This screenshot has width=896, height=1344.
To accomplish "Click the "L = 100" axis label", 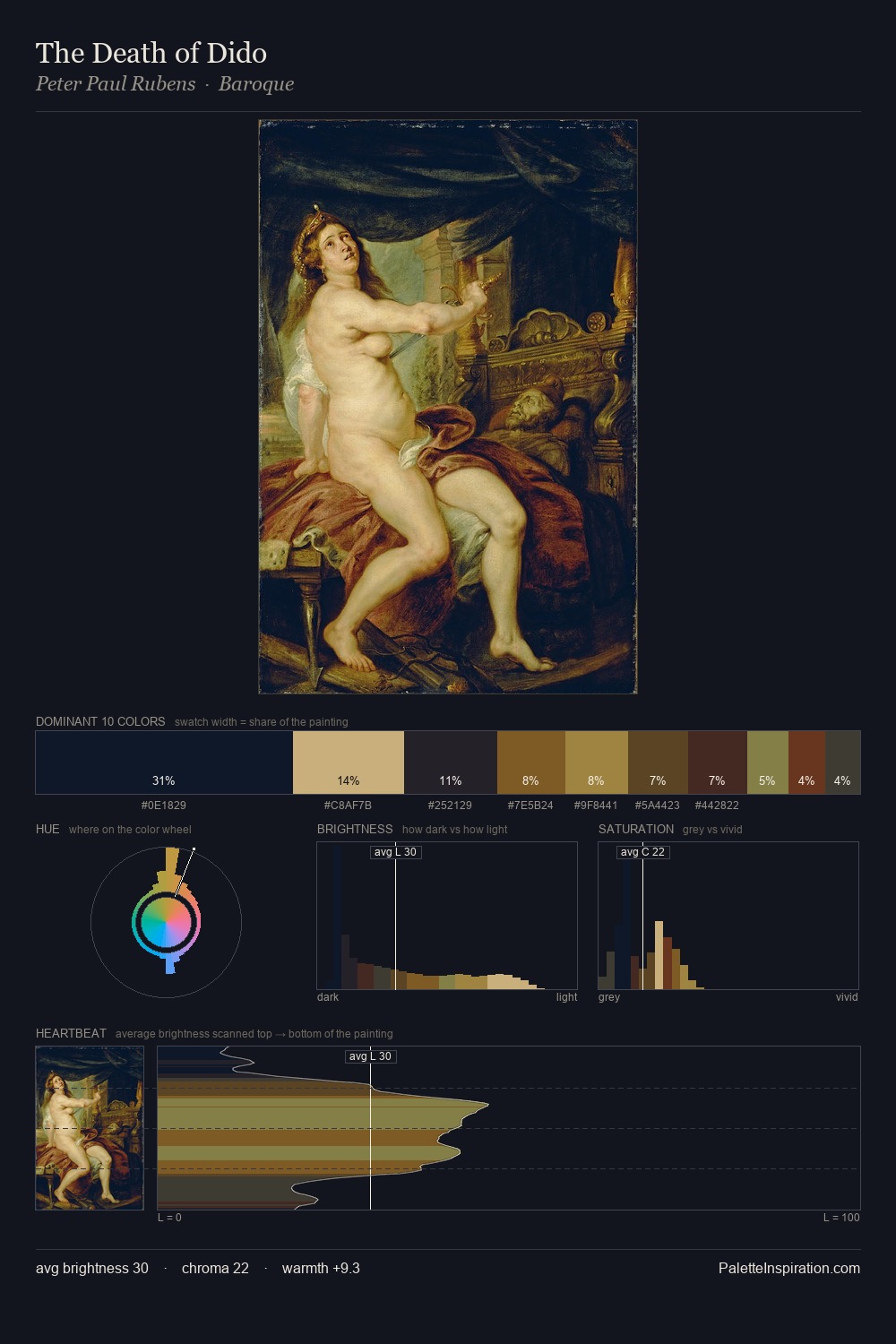I will coord(841,1218).
